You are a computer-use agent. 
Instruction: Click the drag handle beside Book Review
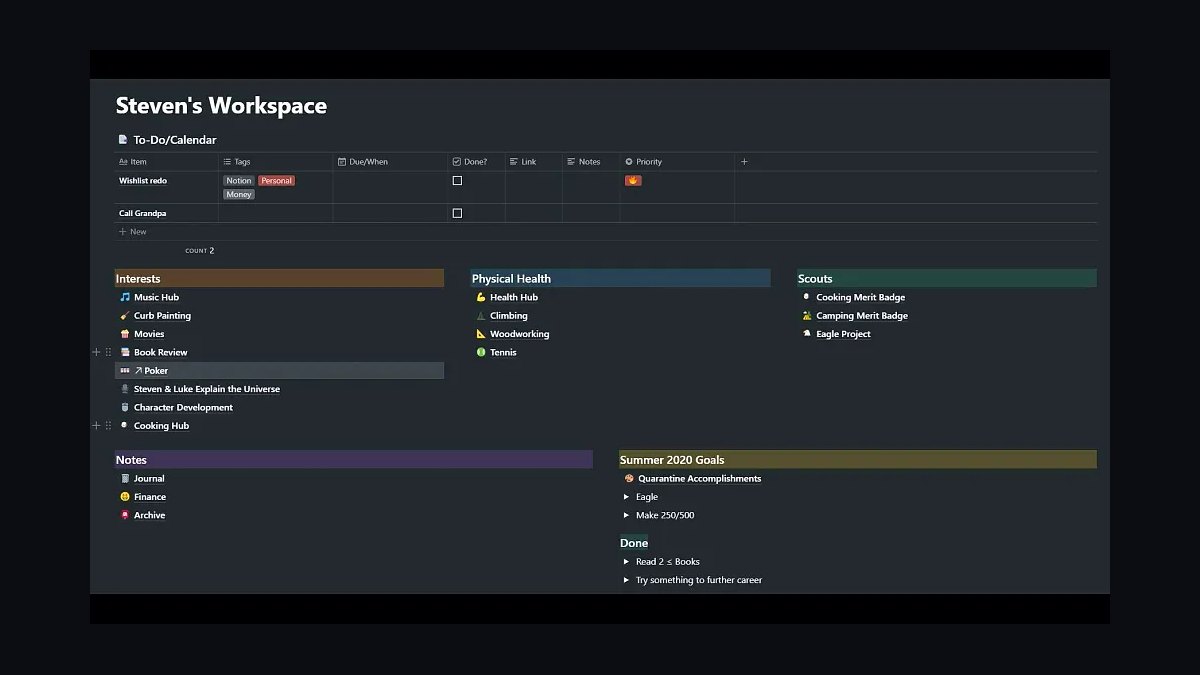[108, 352]
